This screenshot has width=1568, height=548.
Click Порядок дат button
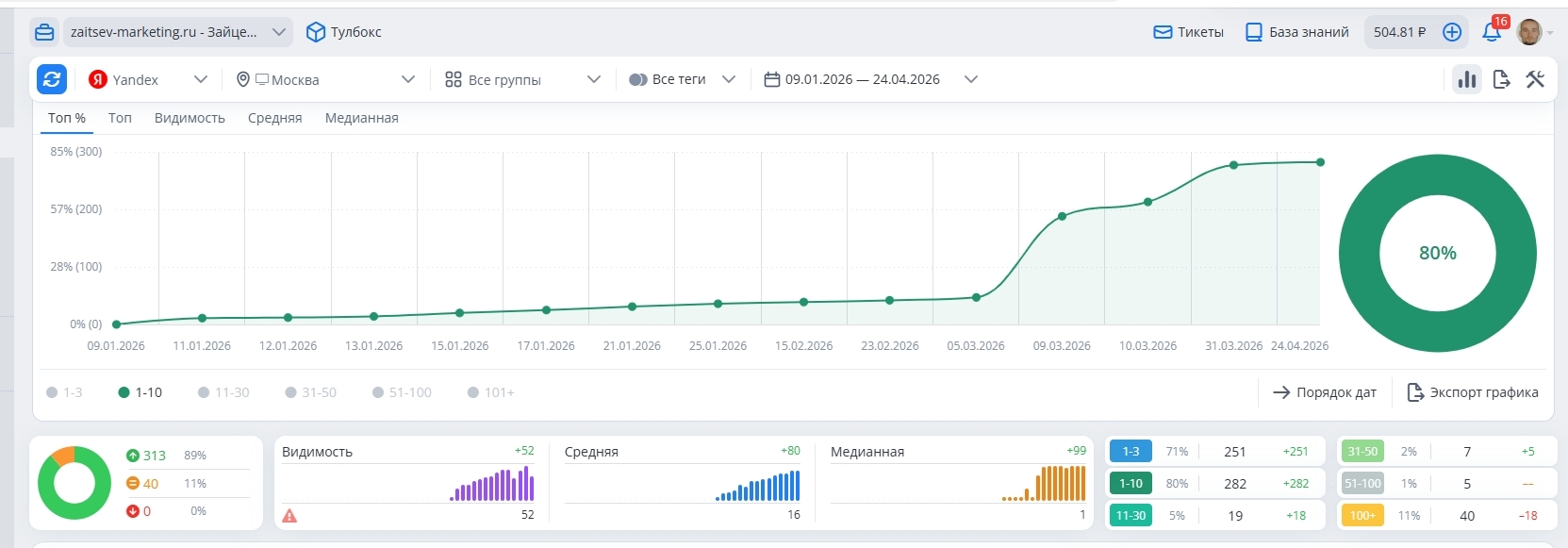click(1325, 392)
